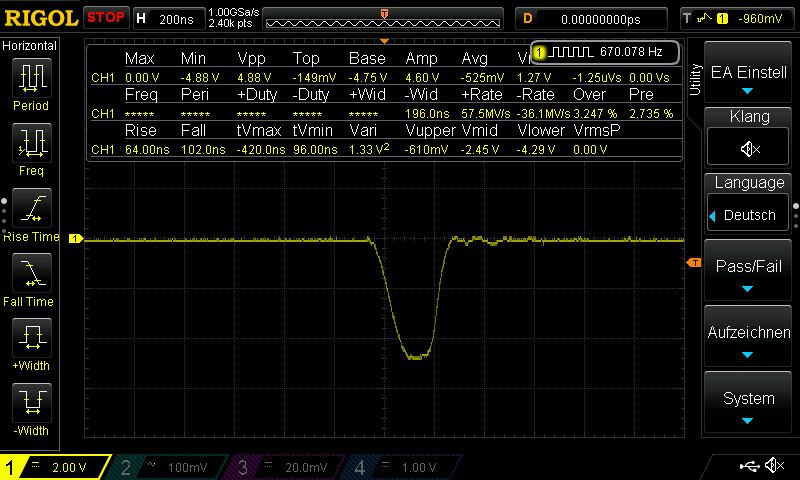Screen dimensions: 800x480
Task: Expand the Pass/Fail submenu
Action: (749, 274)
